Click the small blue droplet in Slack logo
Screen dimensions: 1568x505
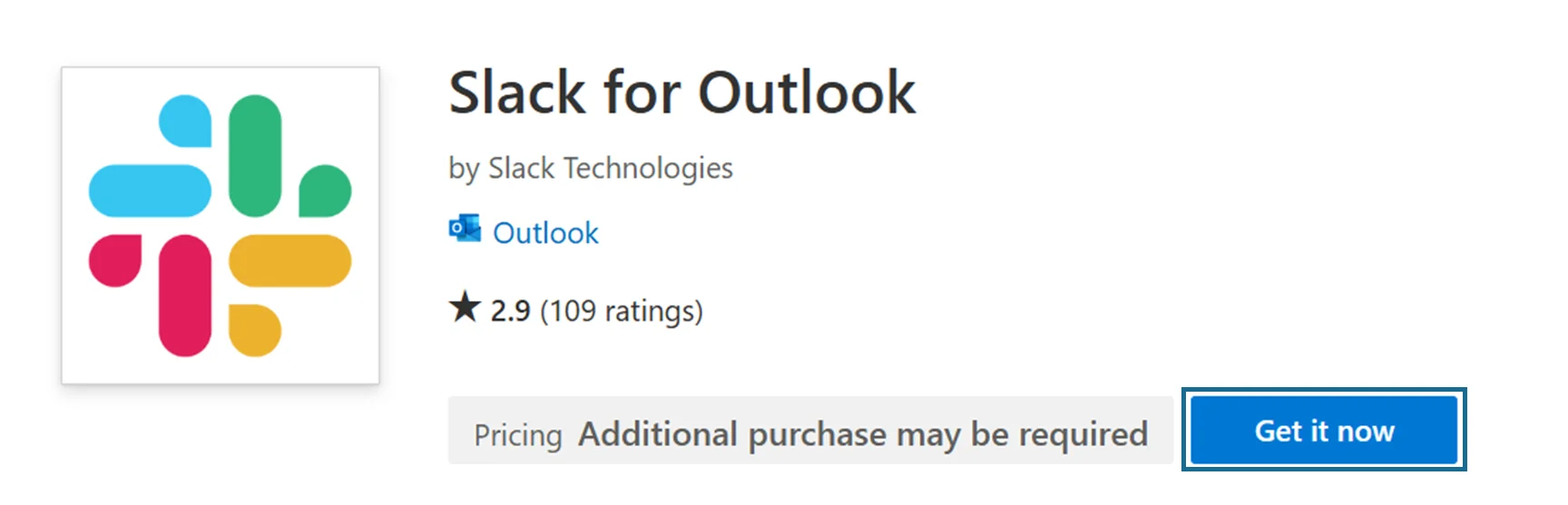pyautogui.click(x=185, y=121)
